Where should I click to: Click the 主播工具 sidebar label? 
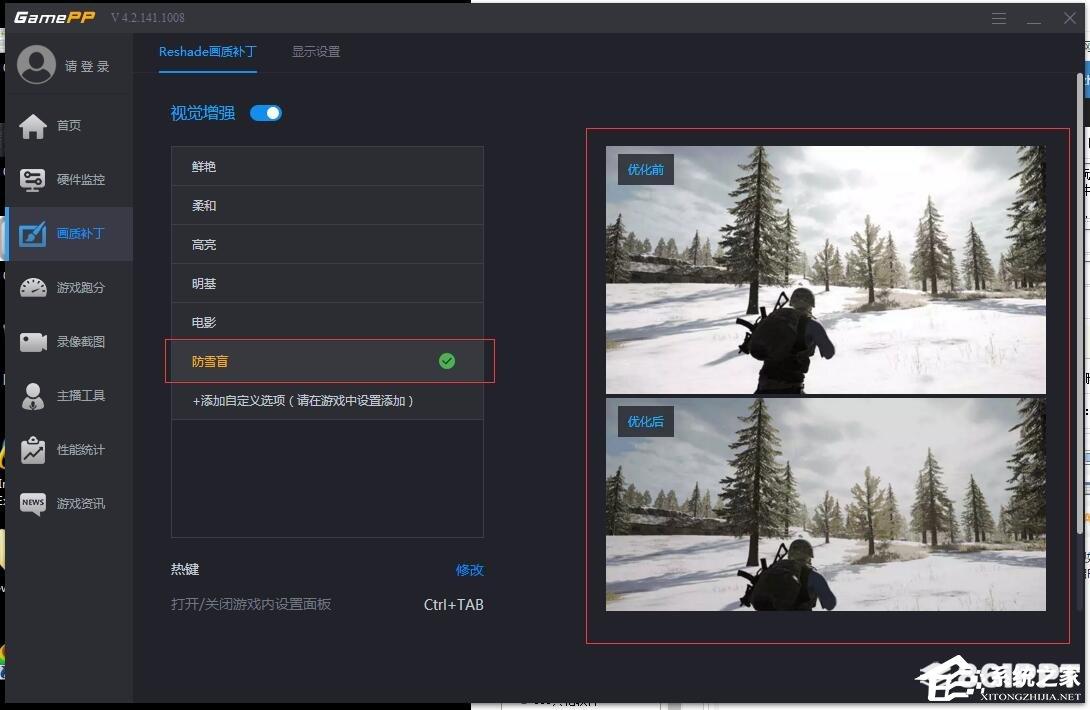81,396
